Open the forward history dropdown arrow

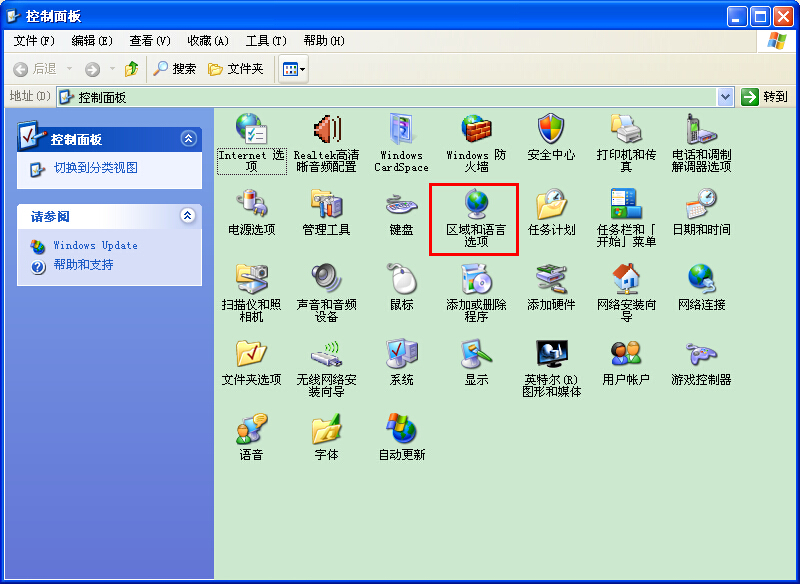(x=112, y=69)
